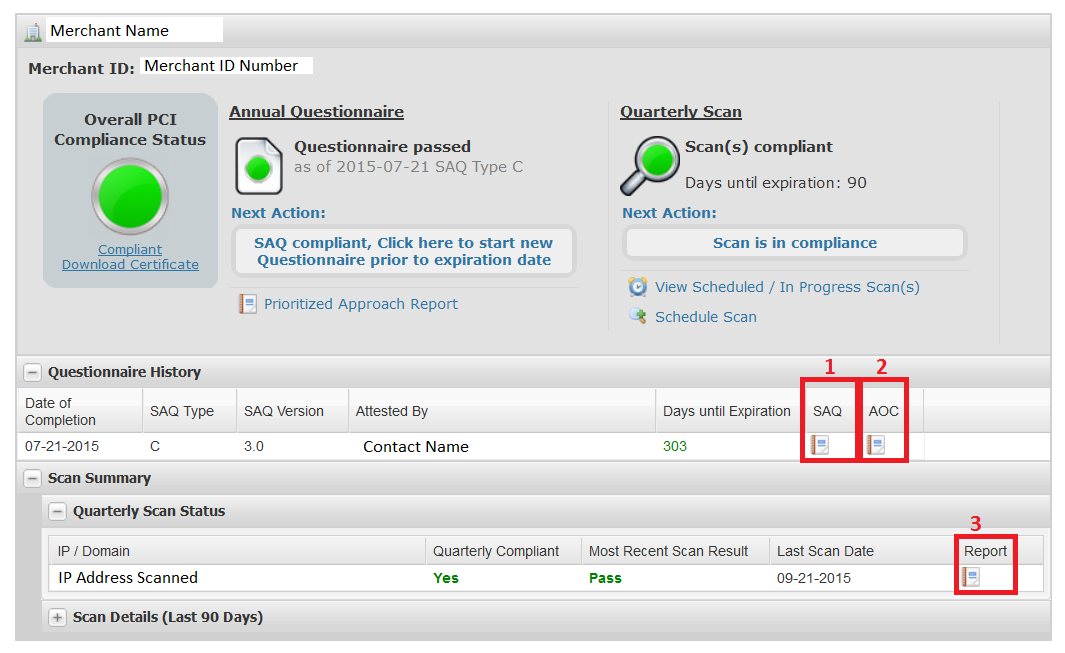Open View Scheduled / In Progress Scan(s)

787,287
